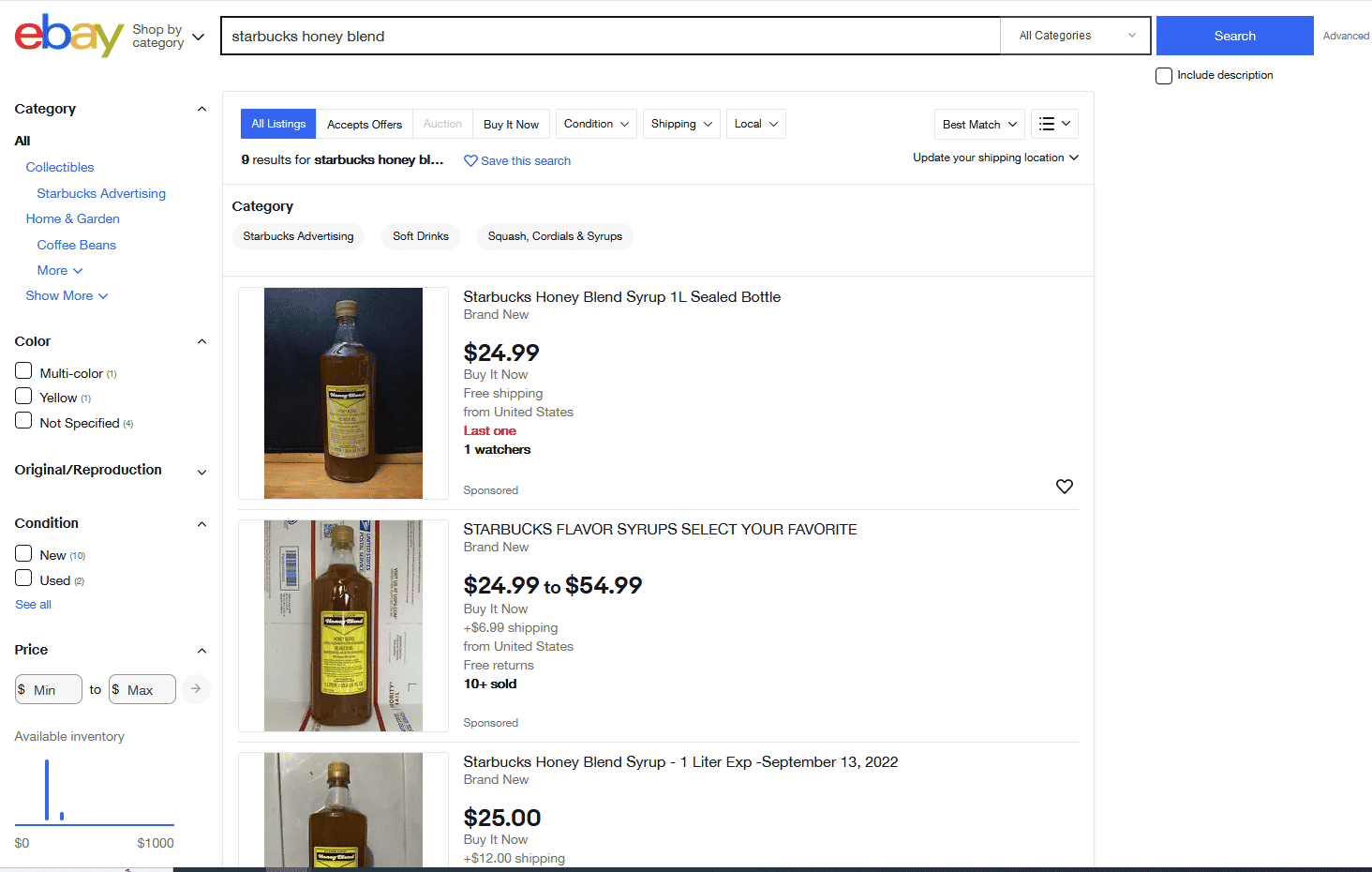
Task: Submit the price range arrow button
Action: pyautogui.click(x=196, y=689)
